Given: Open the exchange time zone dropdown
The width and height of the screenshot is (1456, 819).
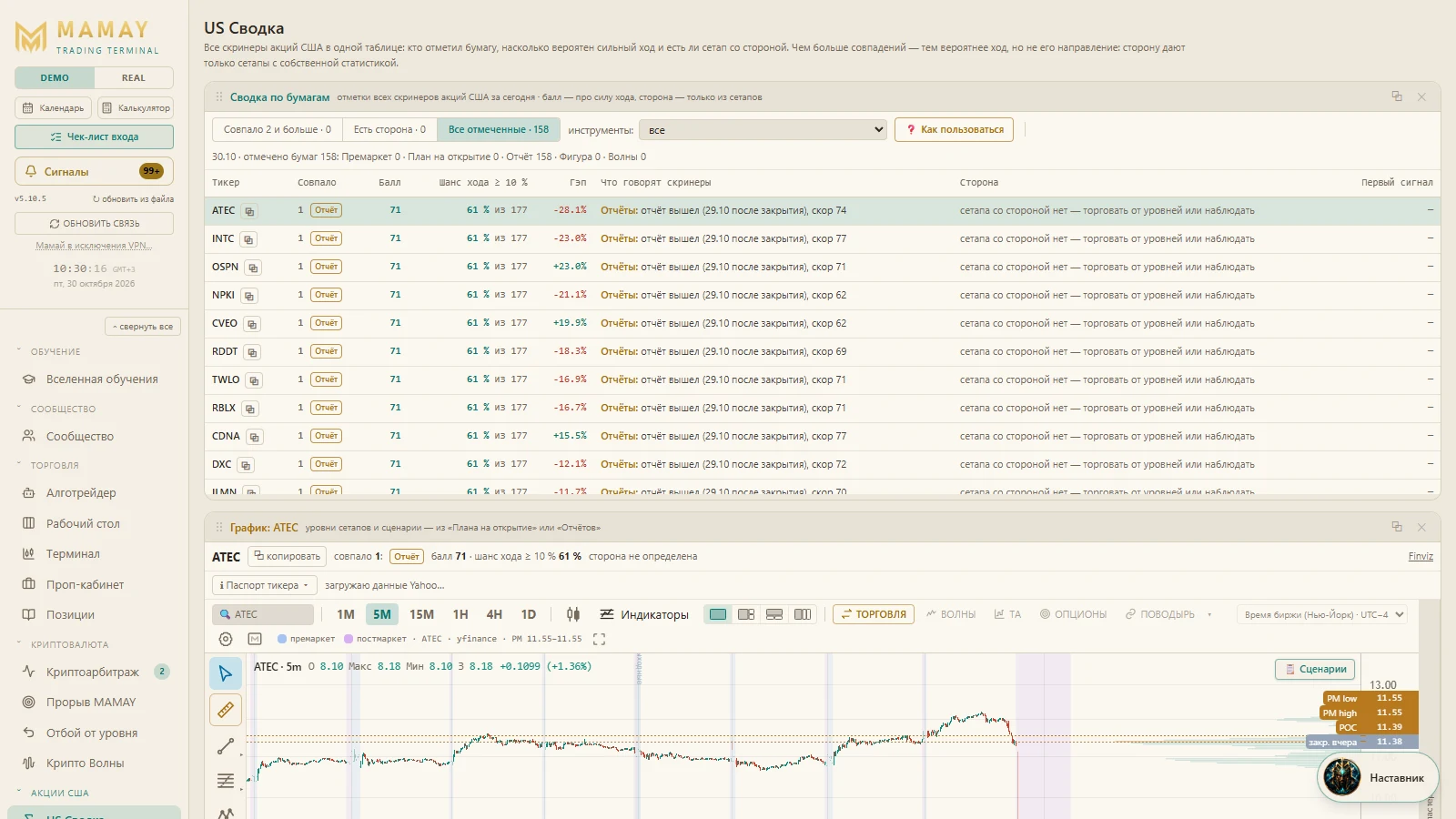Looking at the screenshot, I should coord(1322,614).
